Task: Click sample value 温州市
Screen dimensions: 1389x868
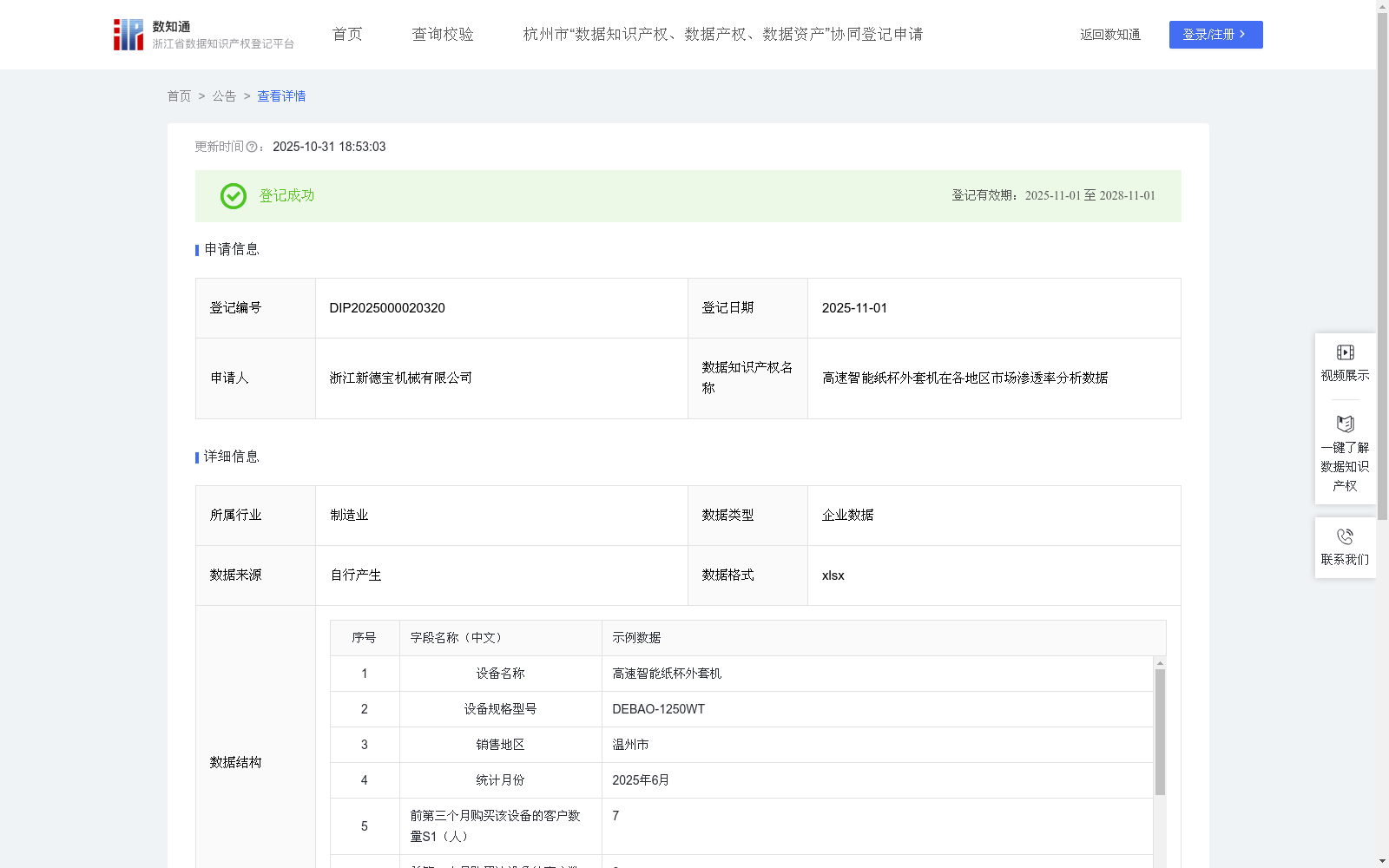Action: [630, 745]
